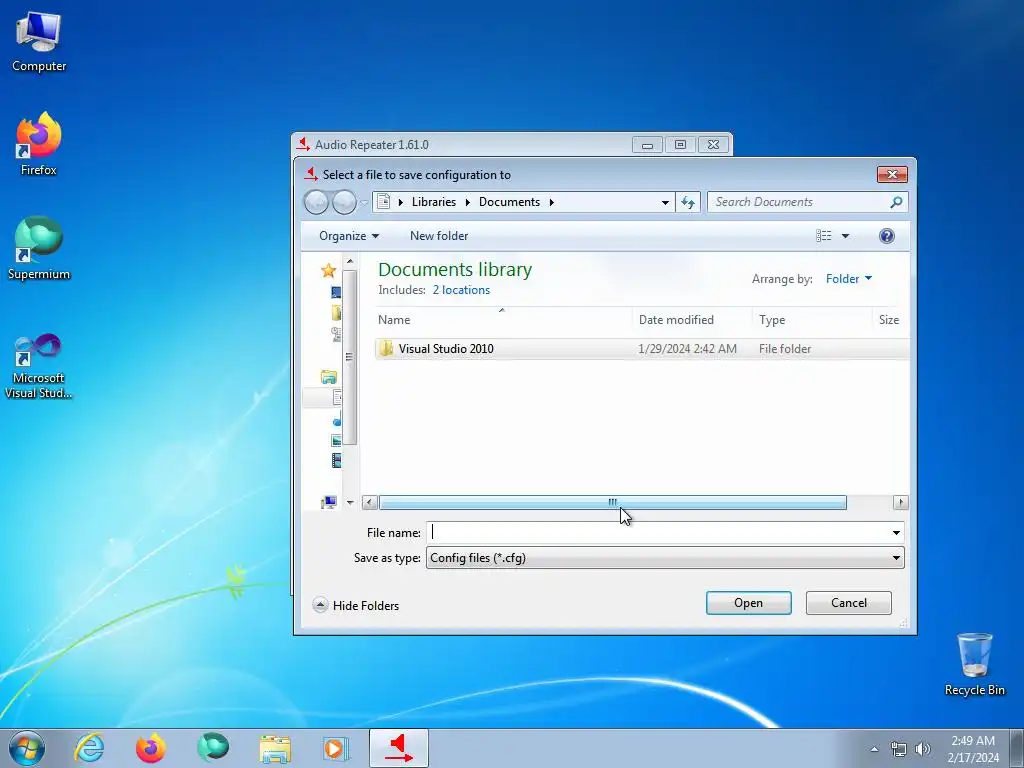This screenshot has height=768, width=1024.
Task: Open the 2 locations link
Action: pyautogui.click(x=461, y=290)
